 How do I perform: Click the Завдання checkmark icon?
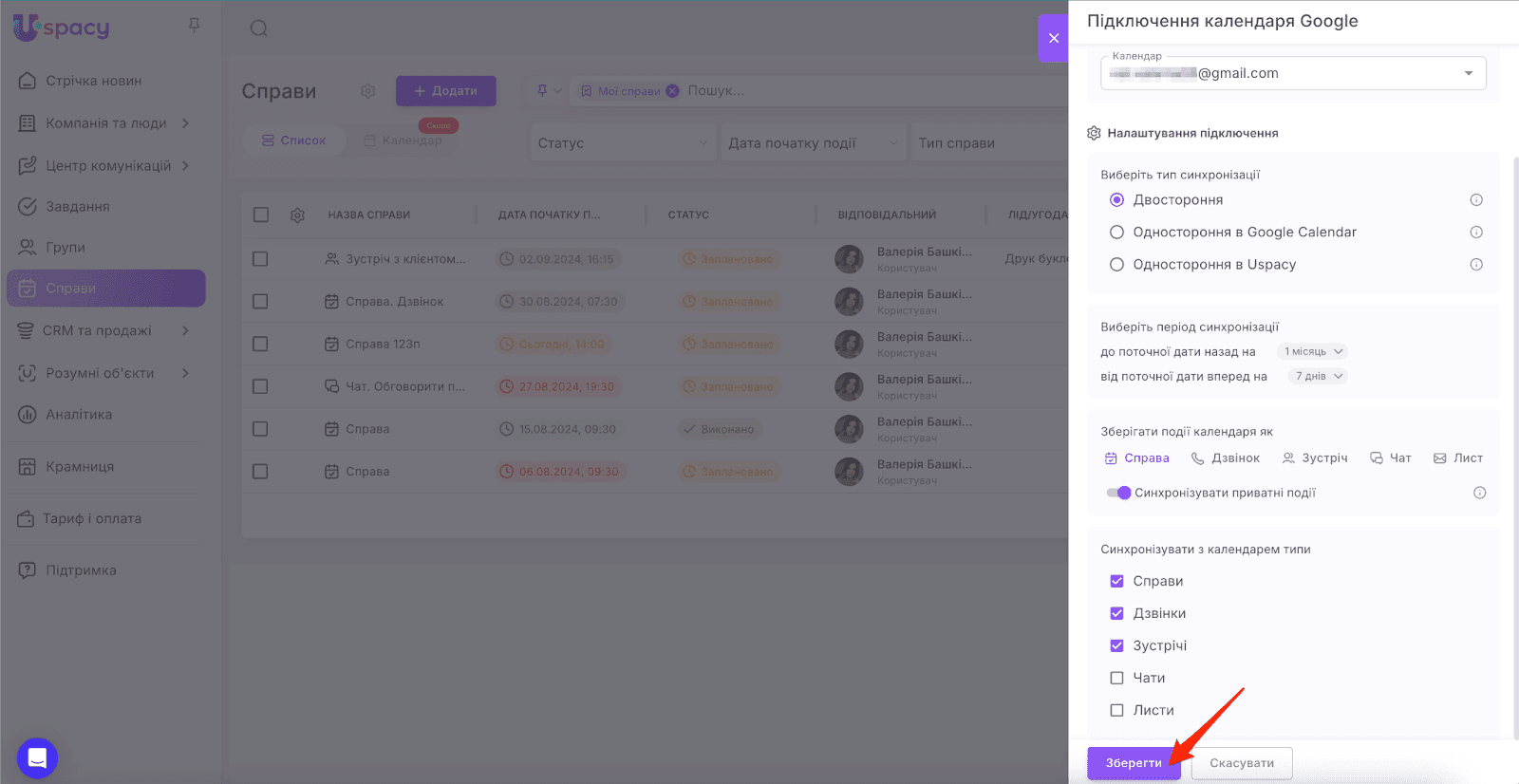pyautogui.click(x=28, y=207)
